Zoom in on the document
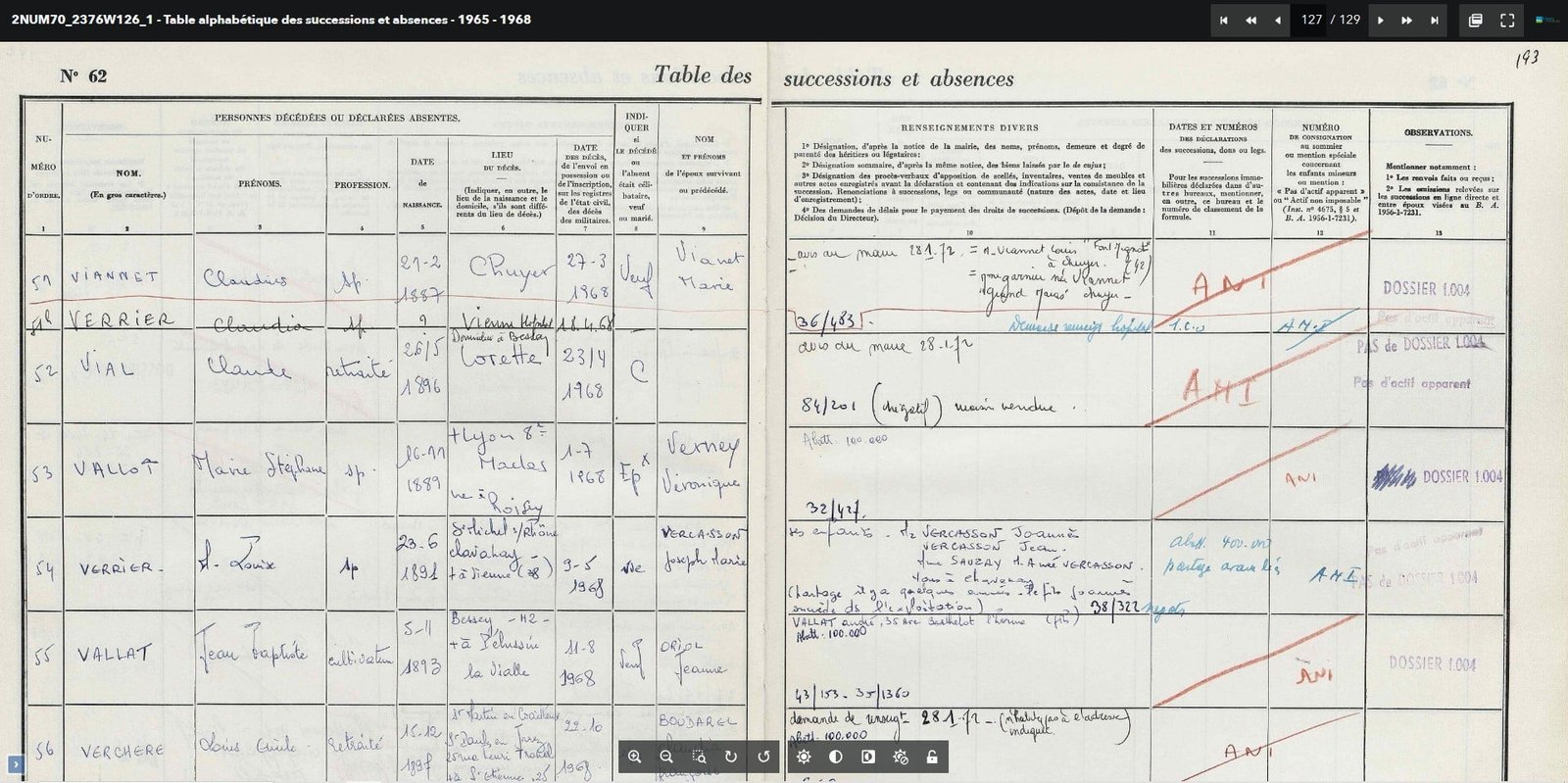Screen dimensions: 1568x783 (635, 757)
